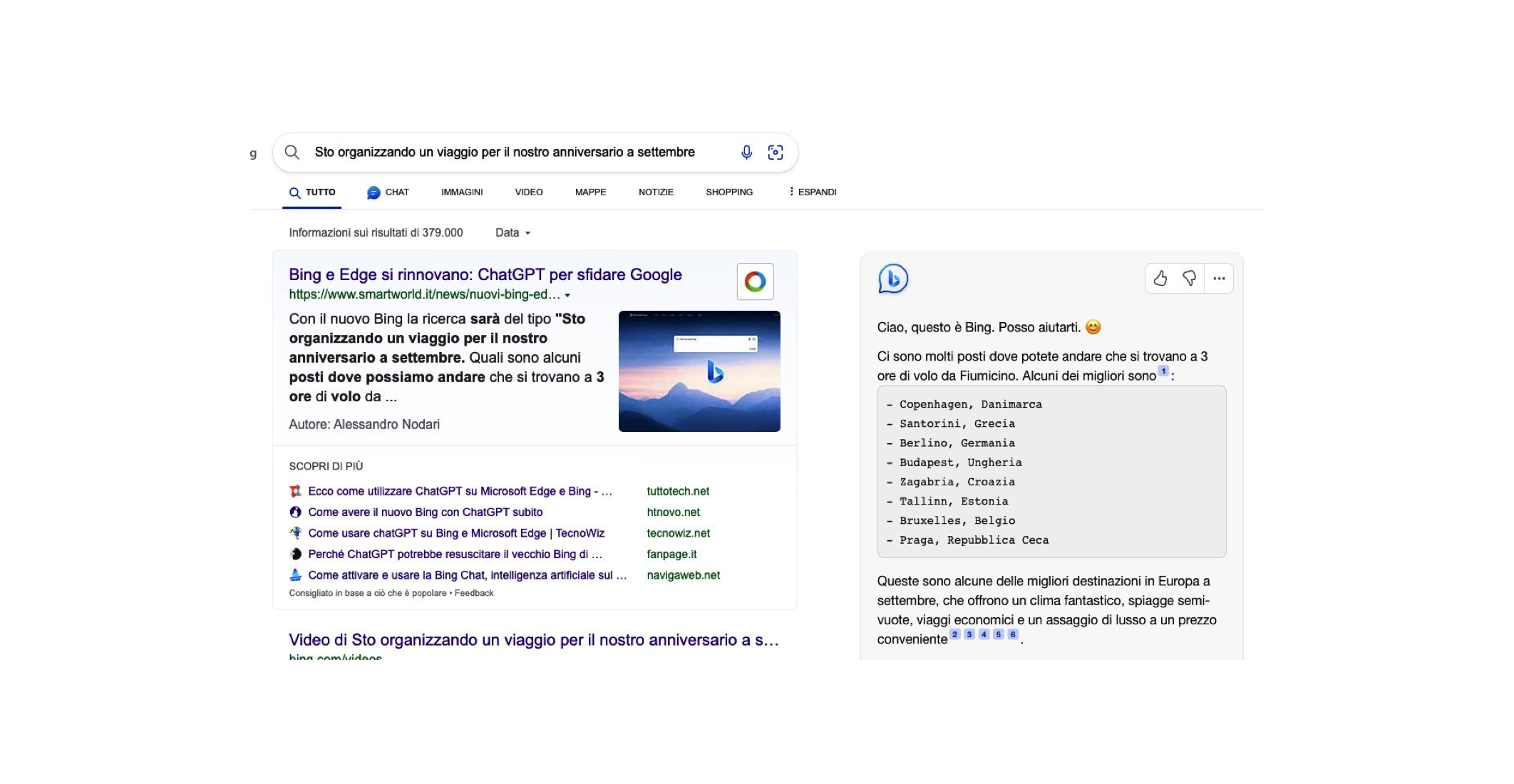Go to the SHOPPING tab

pyautogui.click(x=729, y=192)
